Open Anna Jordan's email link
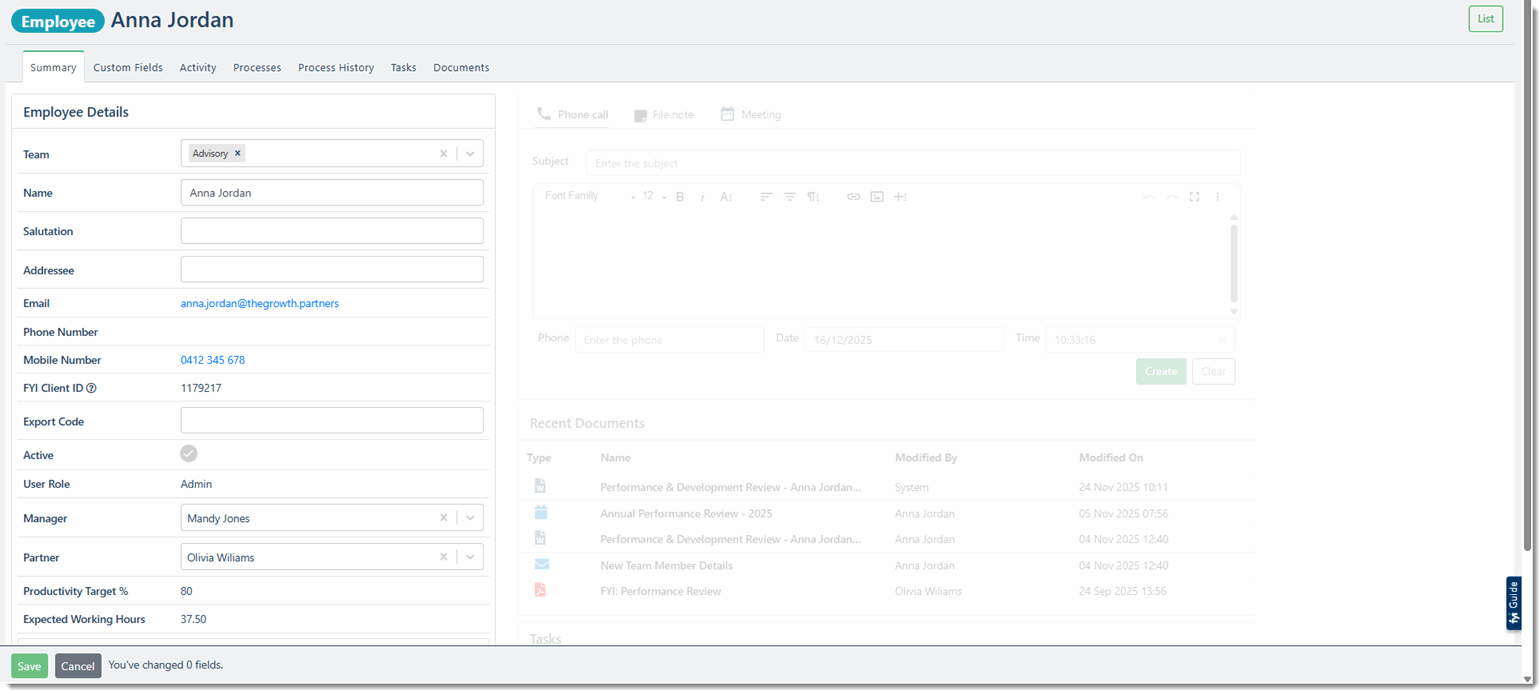 click(x=259, y=302)
